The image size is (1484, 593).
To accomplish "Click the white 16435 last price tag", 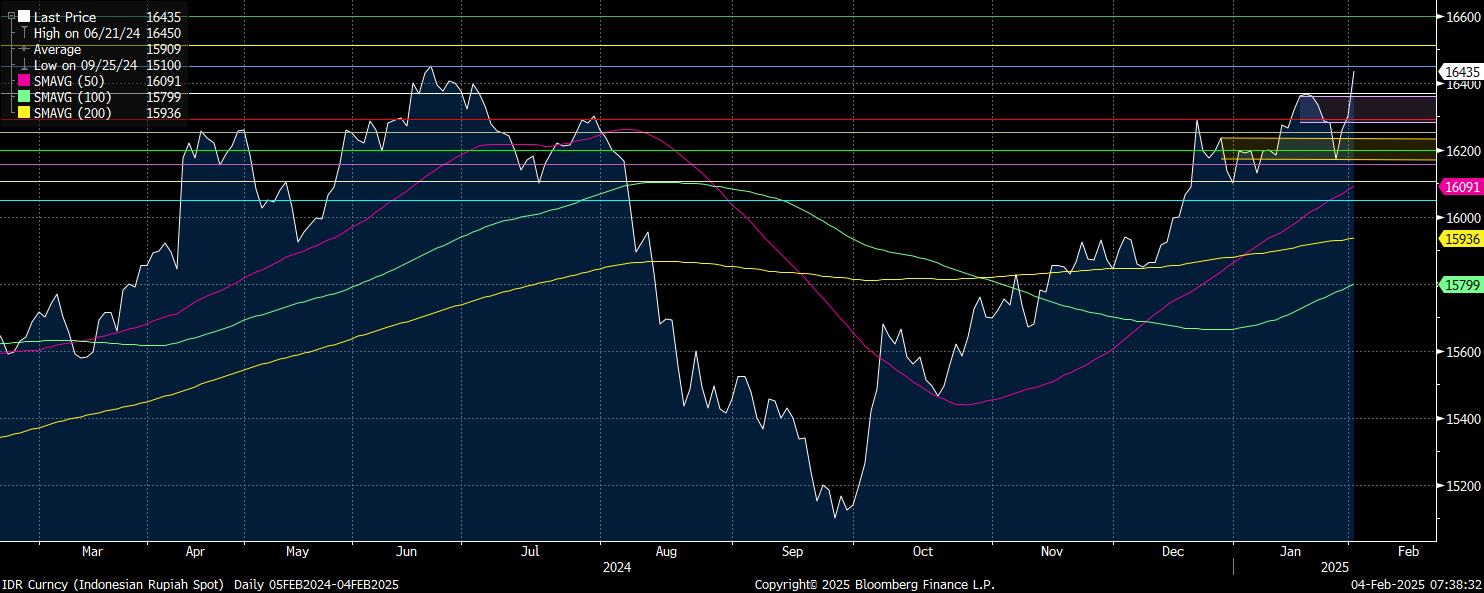I will click(x=1462, y=72).
